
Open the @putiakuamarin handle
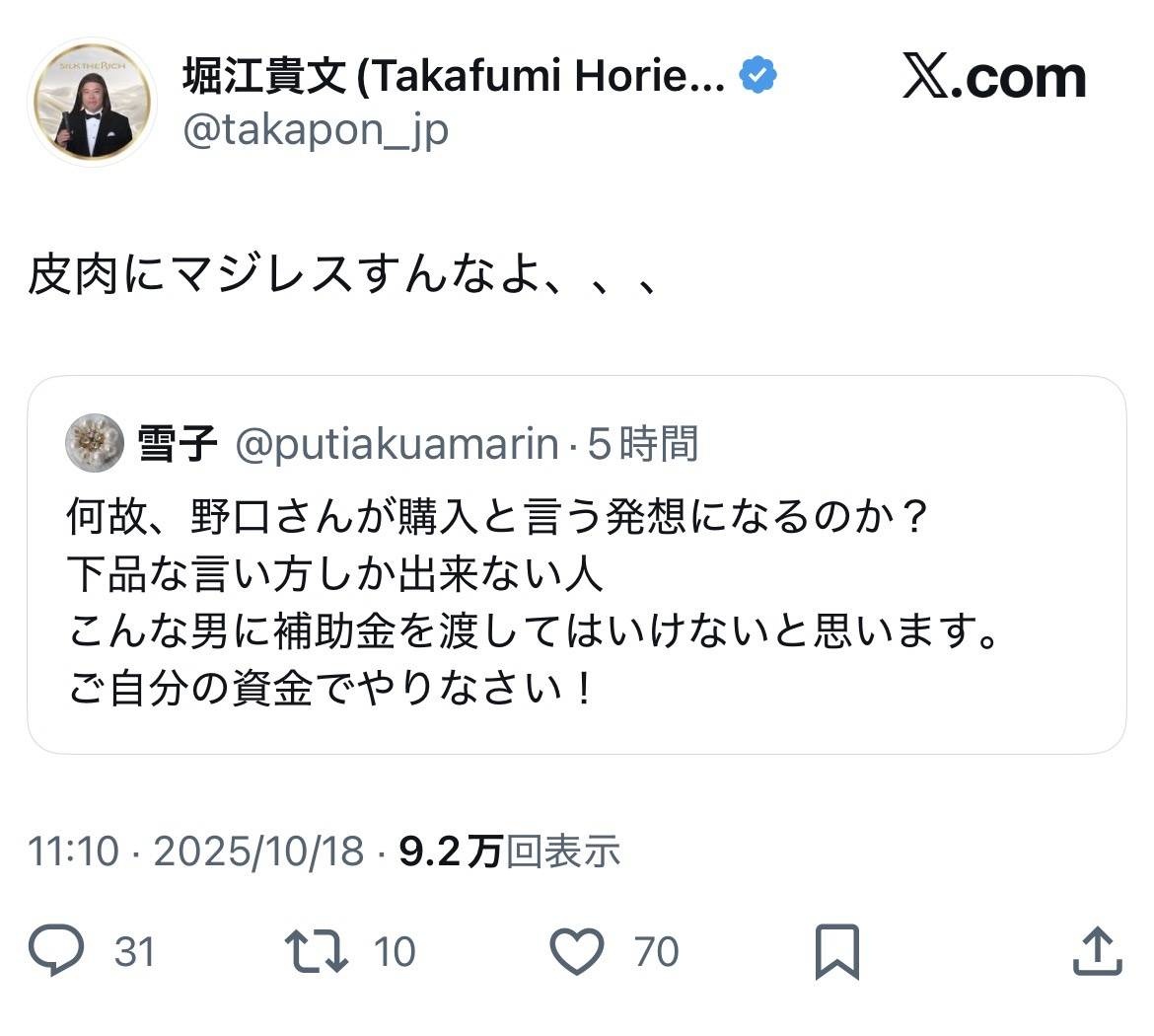[x=397, y=445]
